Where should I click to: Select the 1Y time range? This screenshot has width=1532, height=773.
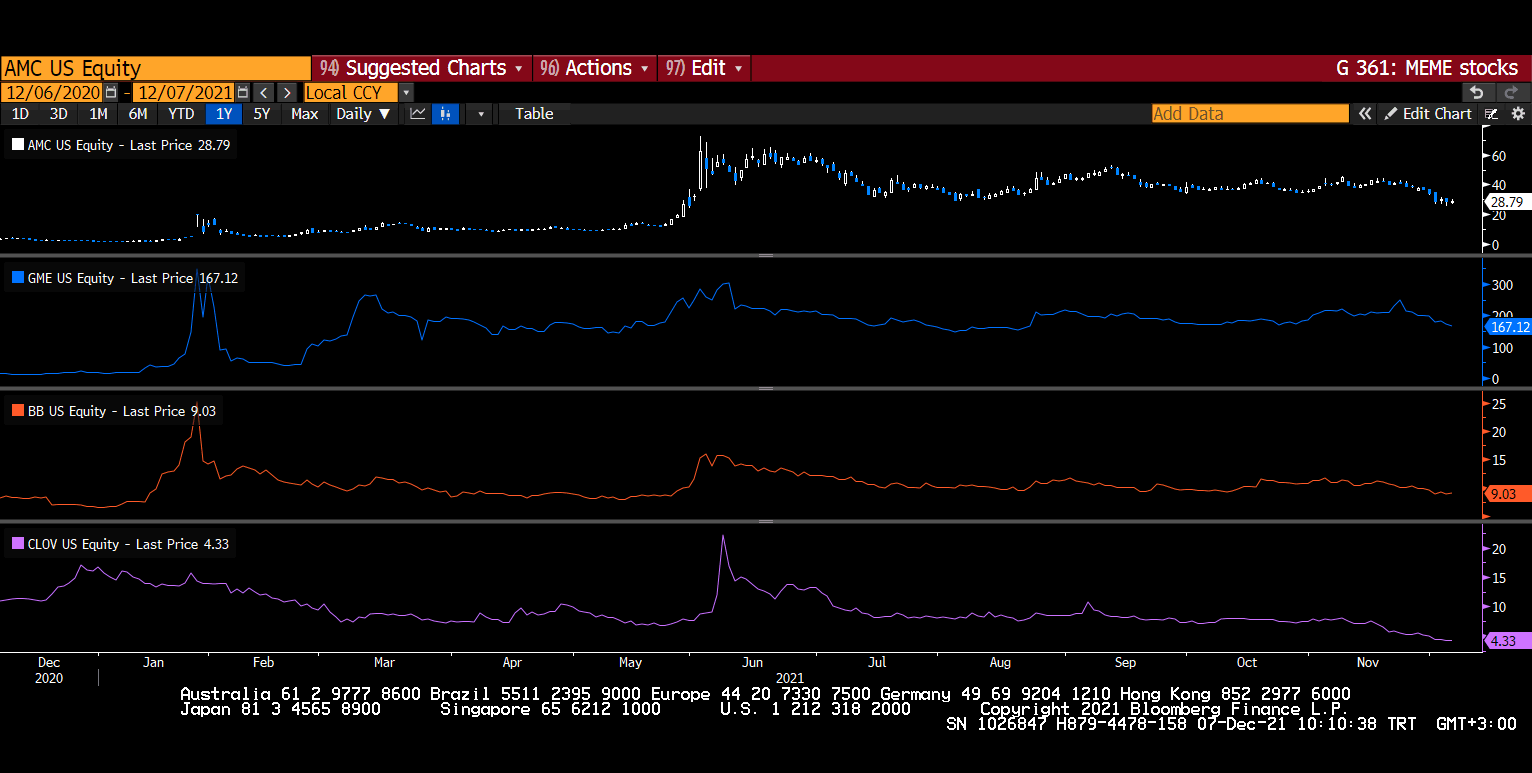coord(224,114)
